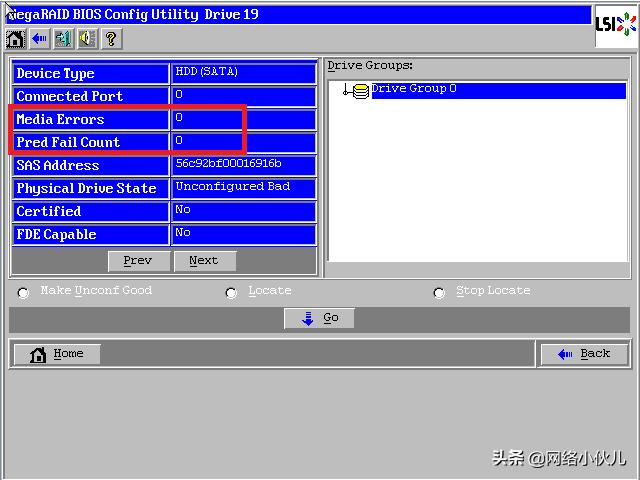Click the FDE Capable value No
The height and width of the screenshot is (480, 640).
click(183, 232)
